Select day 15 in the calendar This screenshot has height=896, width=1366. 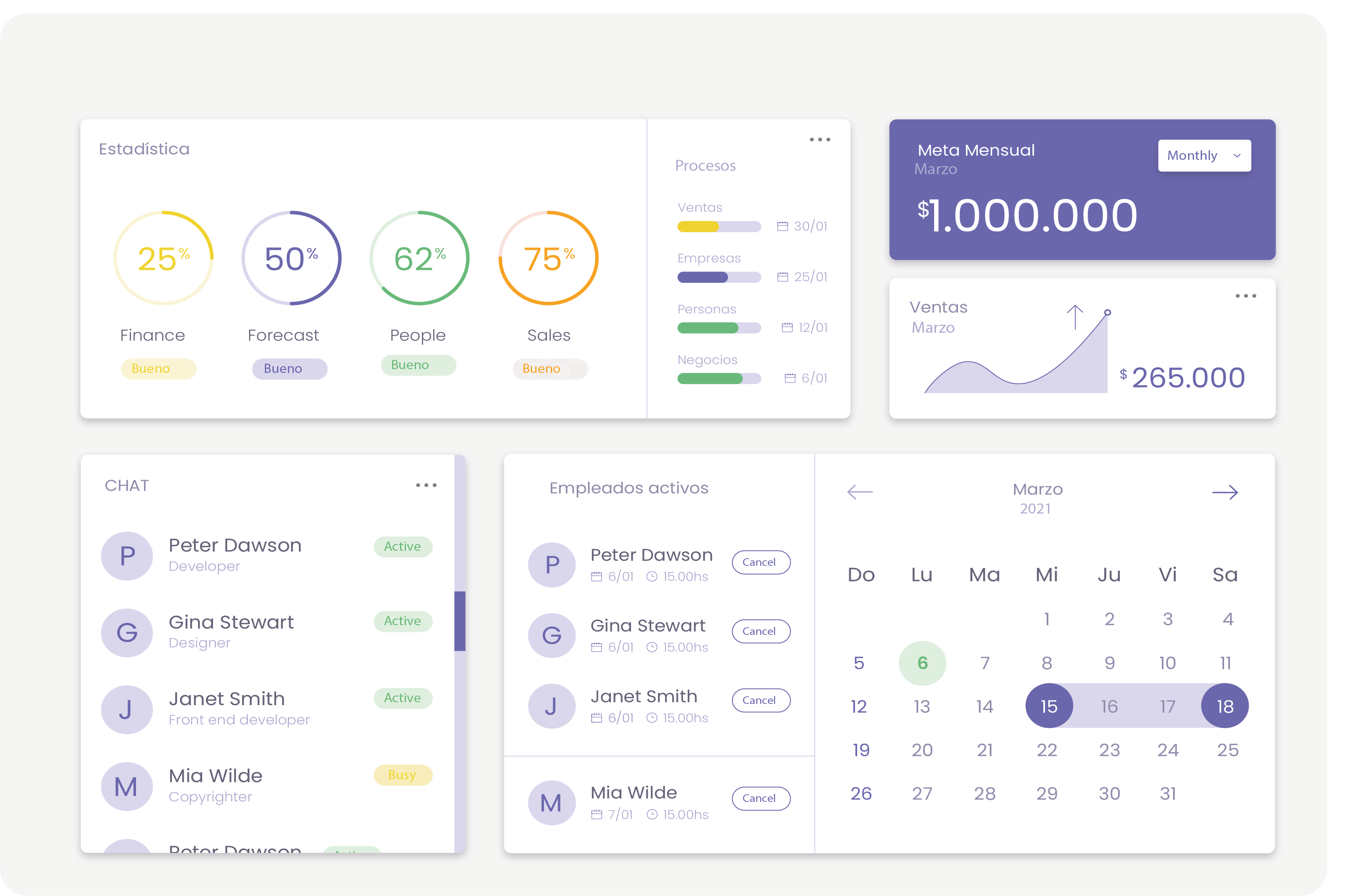click(1049, 706)
